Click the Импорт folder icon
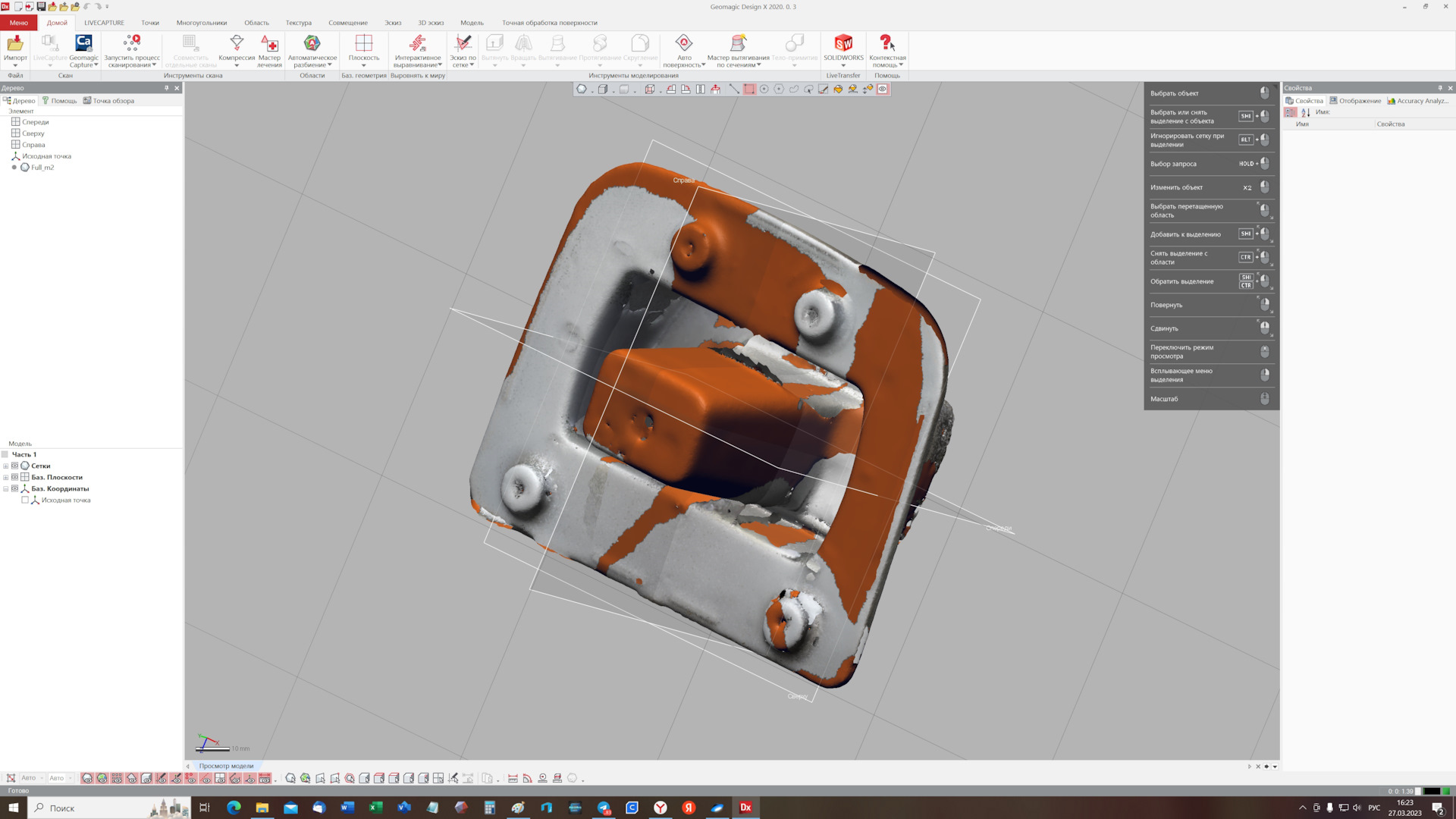Screen dimensions: 1456x819 coord(15,42)
